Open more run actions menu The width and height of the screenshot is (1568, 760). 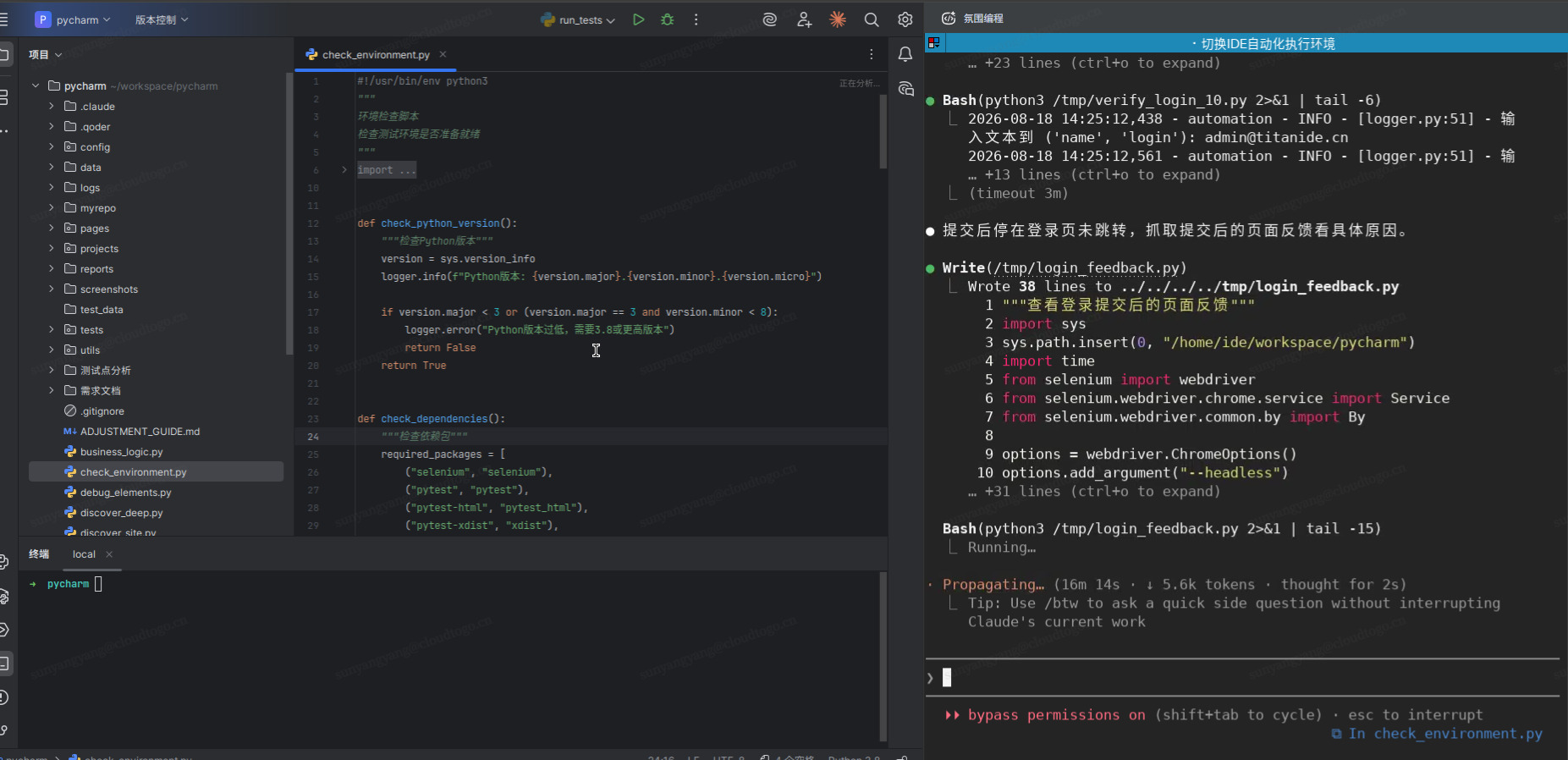point(696,19)
